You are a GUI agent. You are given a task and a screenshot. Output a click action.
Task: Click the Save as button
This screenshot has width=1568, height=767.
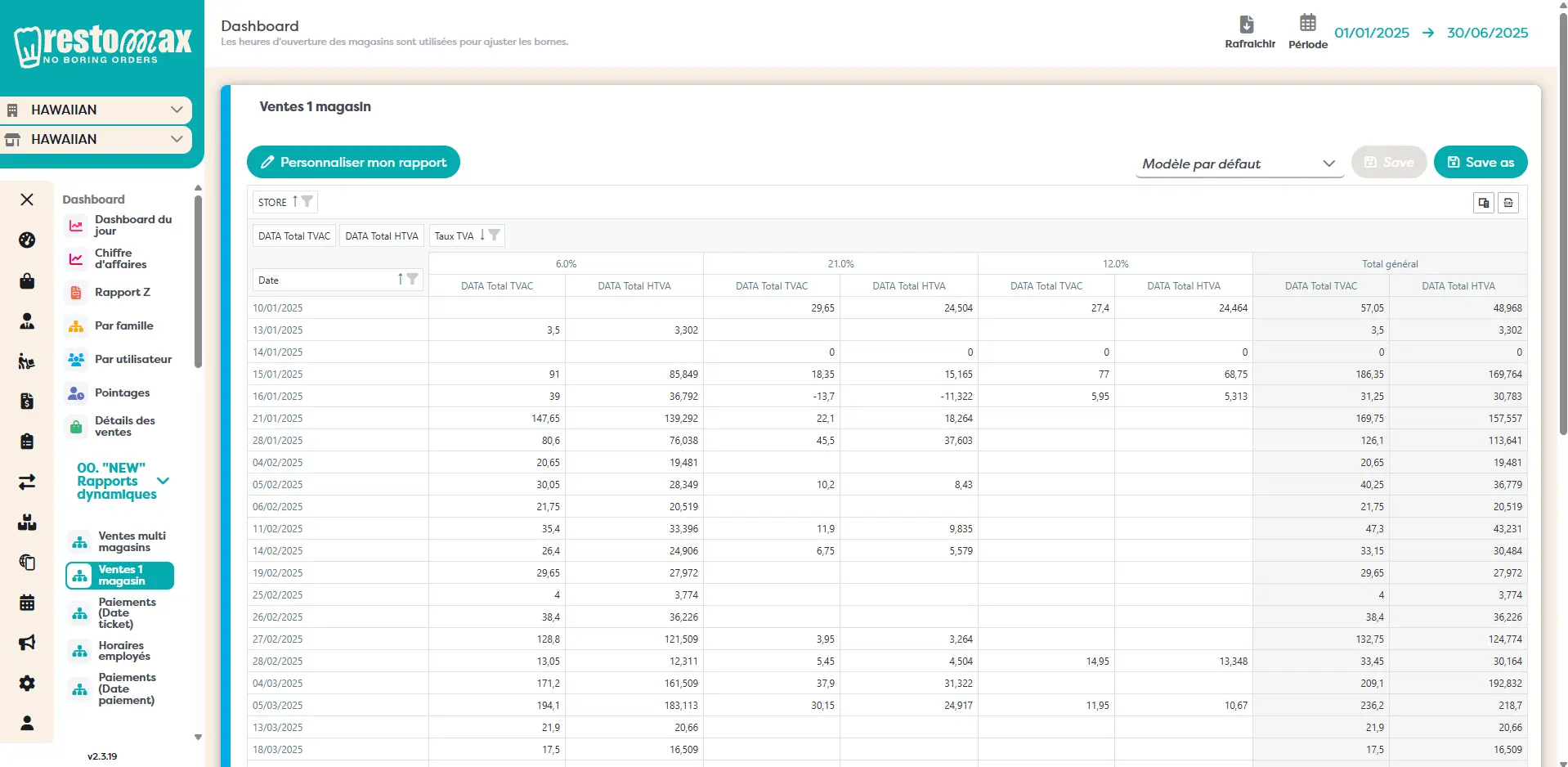pyautogui.click(x=1481, y=162)
